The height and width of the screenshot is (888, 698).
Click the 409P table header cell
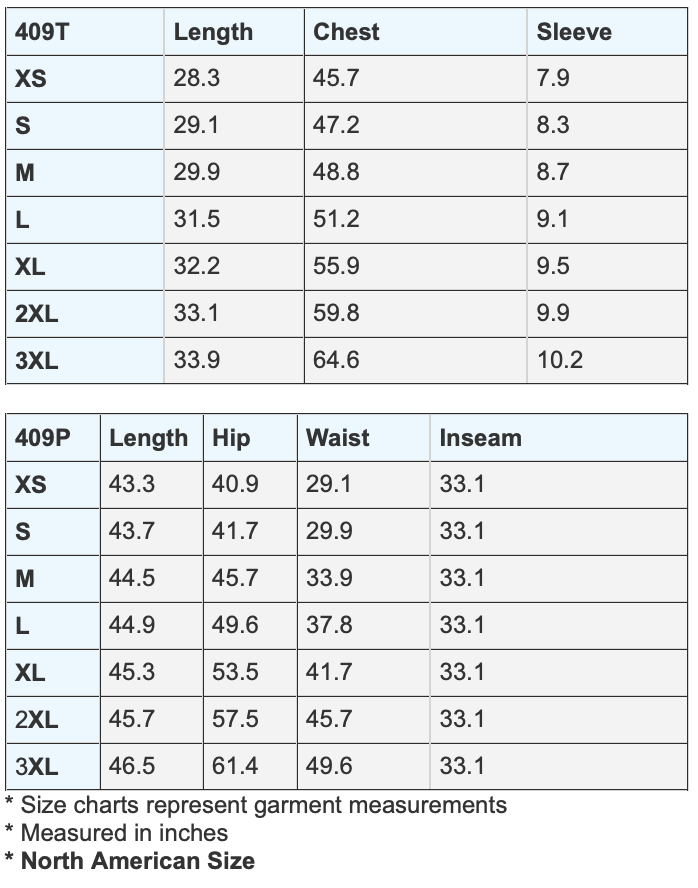[x=44, y=438]
